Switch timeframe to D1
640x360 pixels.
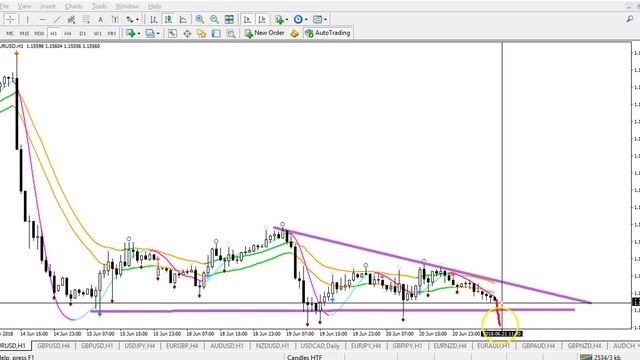pos(83,33)
